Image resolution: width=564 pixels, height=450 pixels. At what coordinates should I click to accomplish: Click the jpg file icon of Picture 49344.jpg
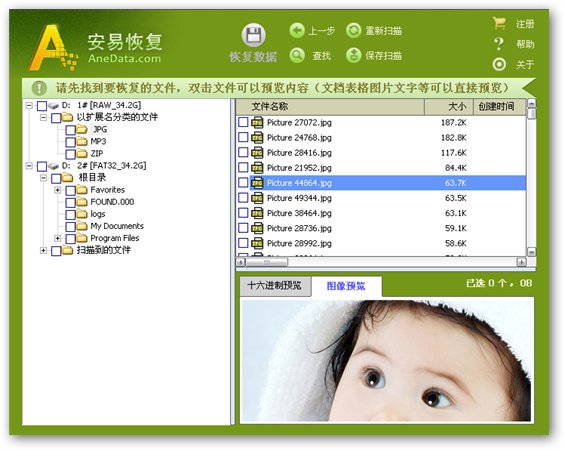click(x=257, y=198)
